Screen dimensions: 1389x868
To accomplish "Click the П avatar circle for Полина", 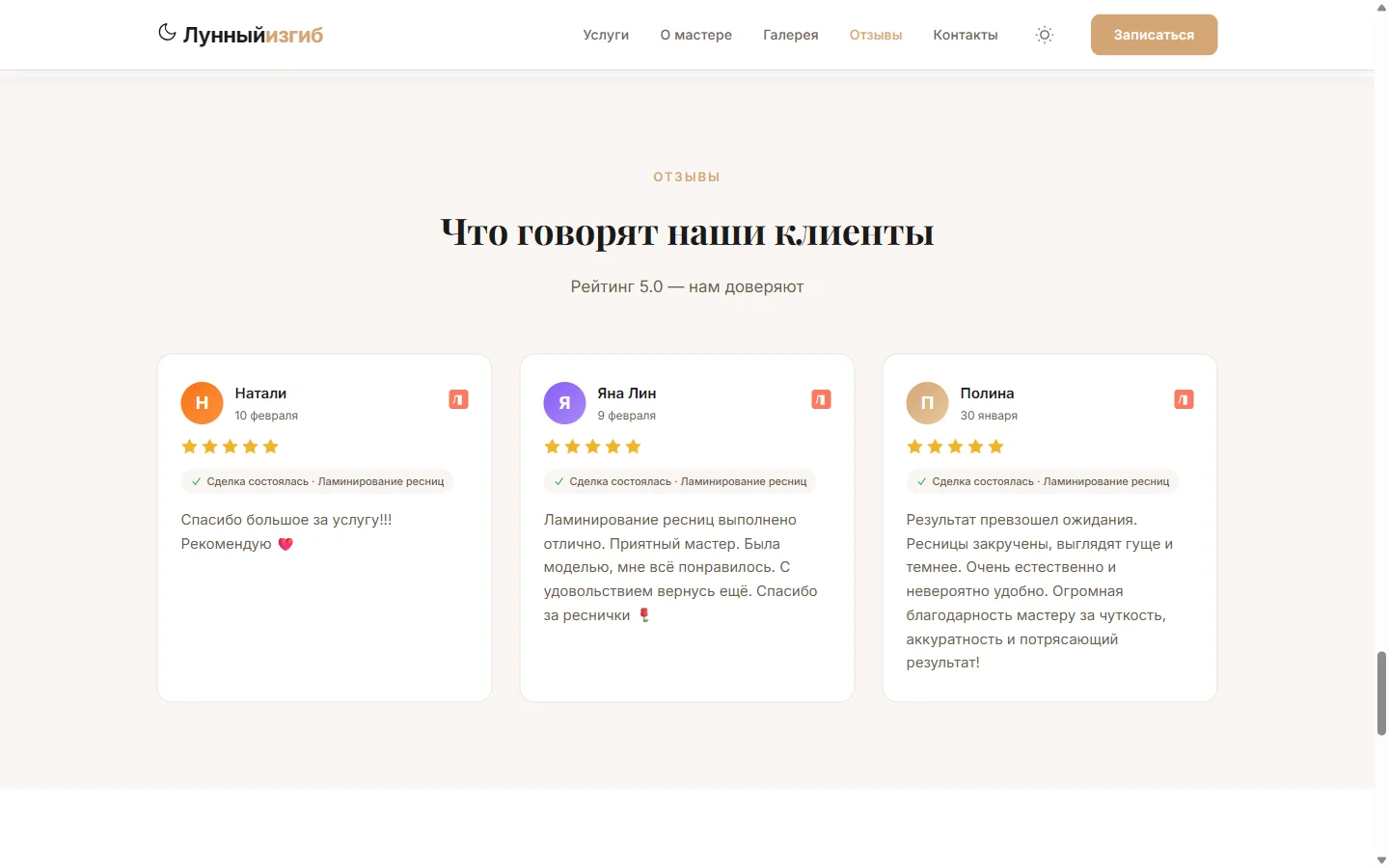I will click(927, 403).
